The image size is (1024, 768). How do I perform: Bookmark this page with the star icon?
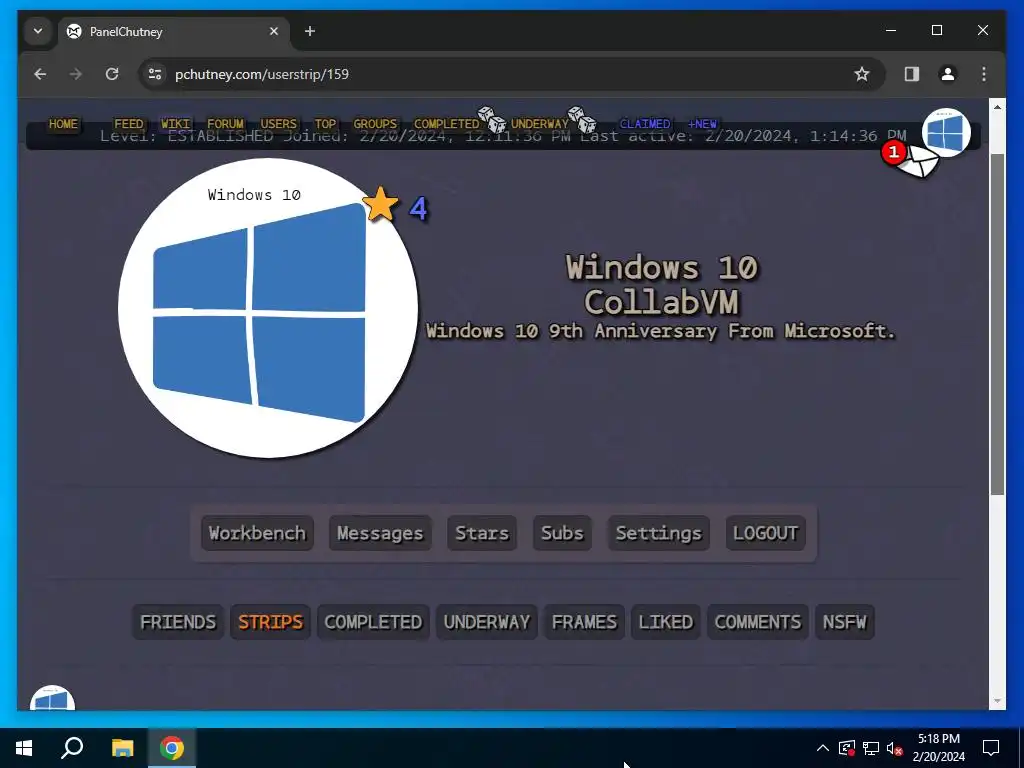pos(862,74)
